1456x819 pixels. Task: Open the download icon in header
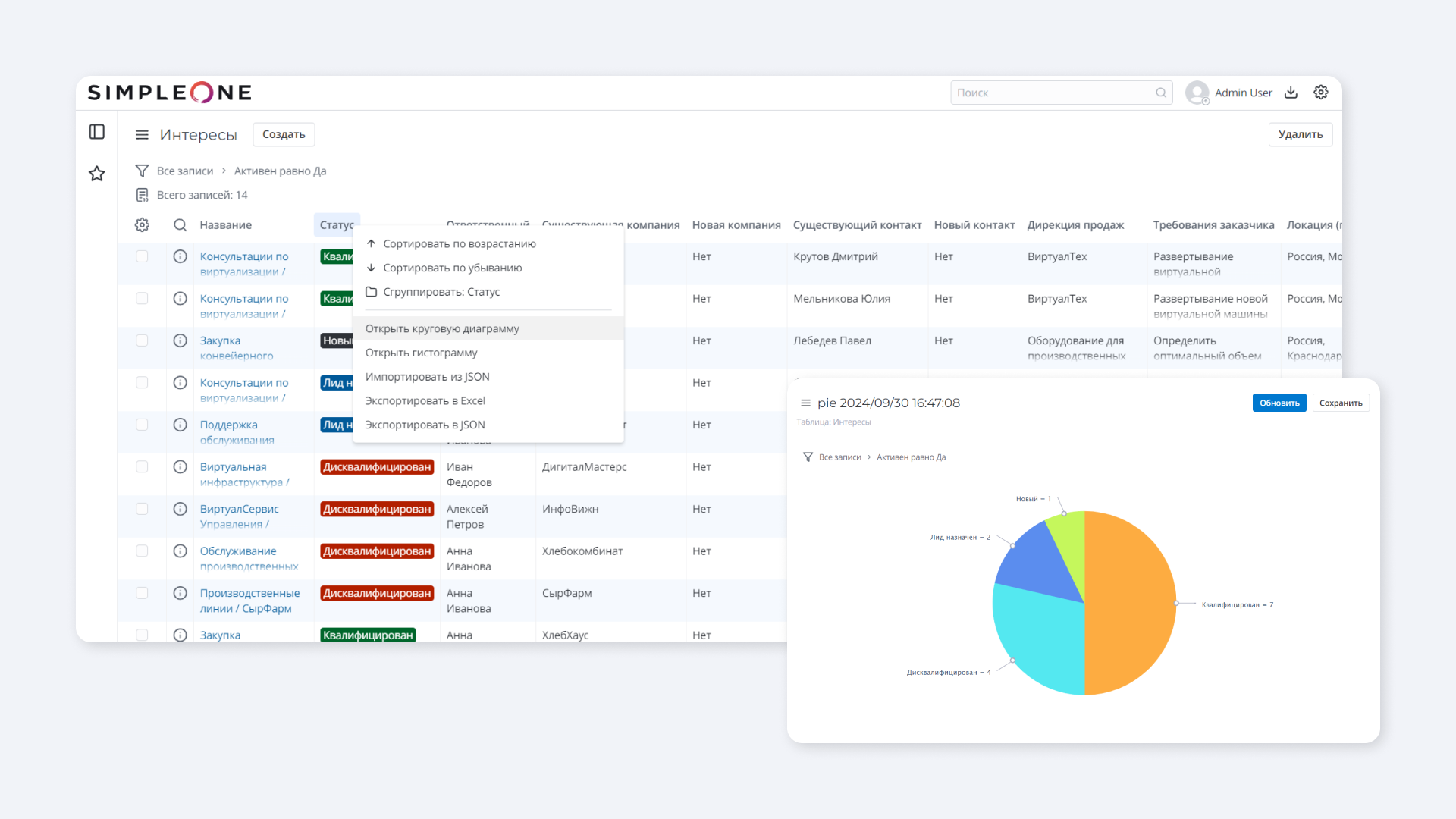pyautogui.click(x=1291, y=93)
